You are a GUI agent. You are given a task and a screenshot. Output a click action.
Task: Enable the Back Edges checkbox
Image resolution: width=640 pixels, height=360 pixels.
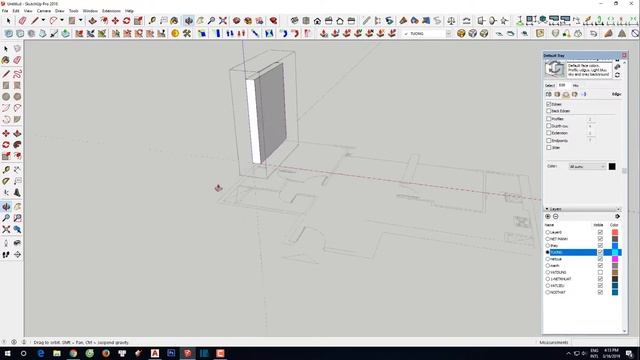[x=549, y=111]
